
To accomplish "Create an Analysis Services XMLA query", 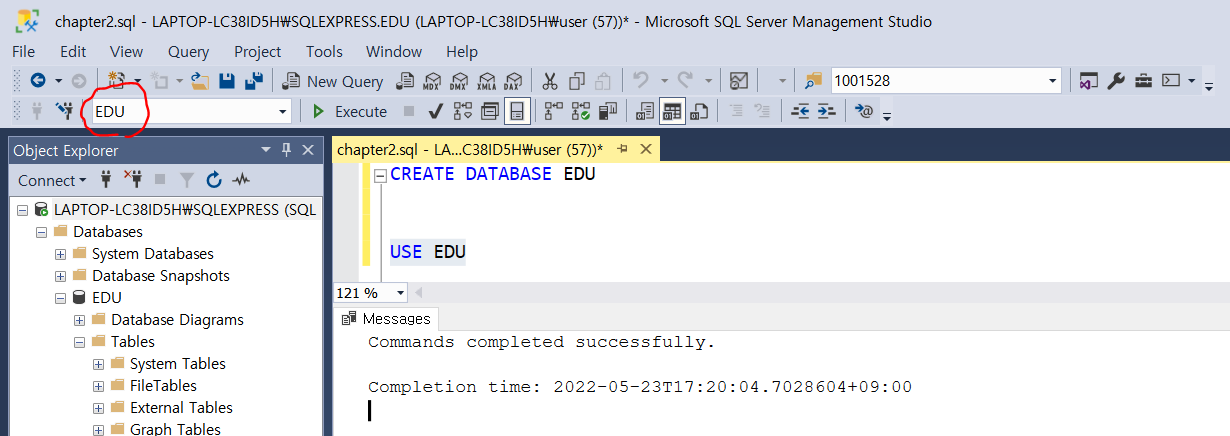I will coord(487,81).
